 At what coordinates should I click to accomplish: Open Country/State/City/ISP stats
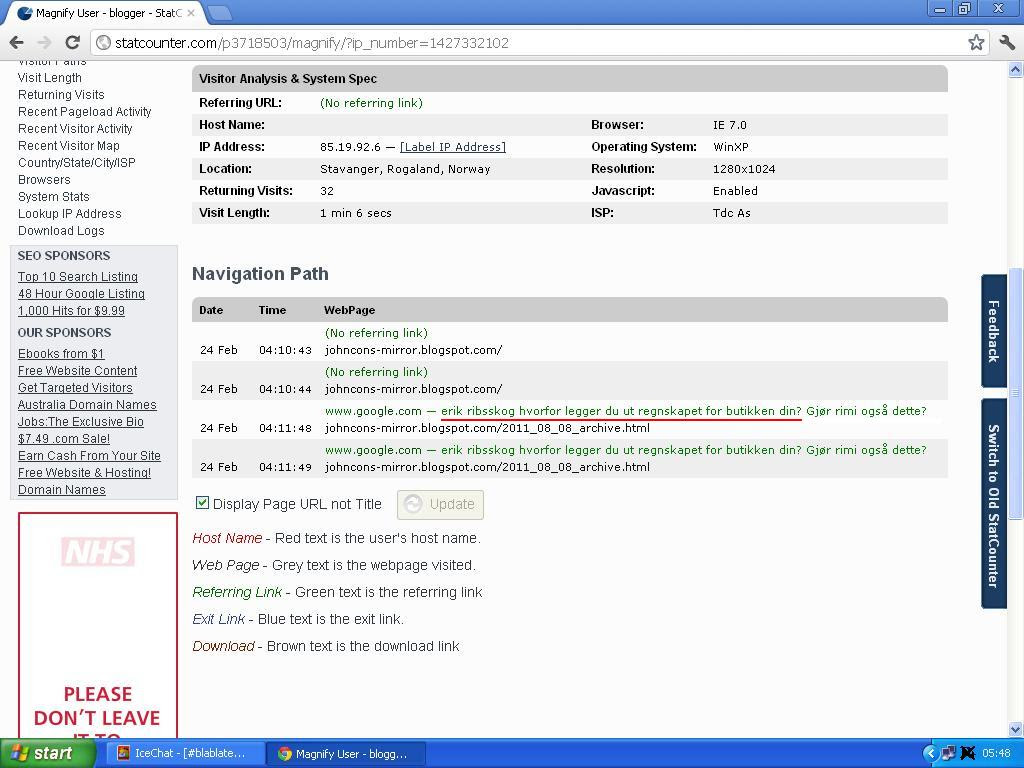pyautogui.click(x=77, y=163)
